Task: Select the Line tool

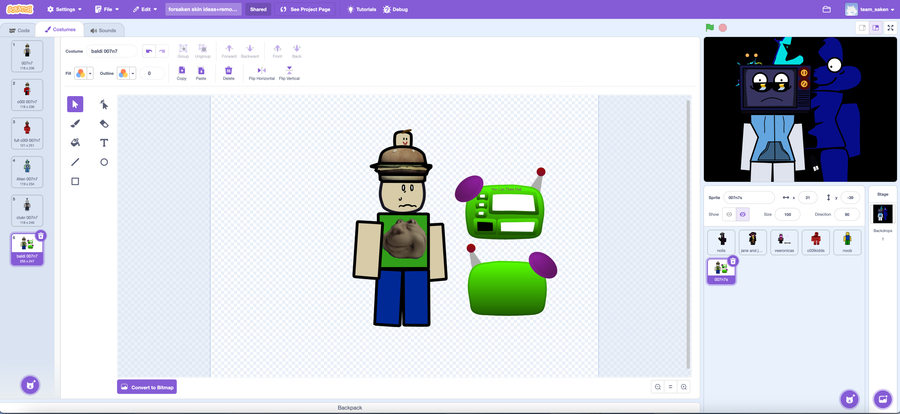Action: (75, 162)
